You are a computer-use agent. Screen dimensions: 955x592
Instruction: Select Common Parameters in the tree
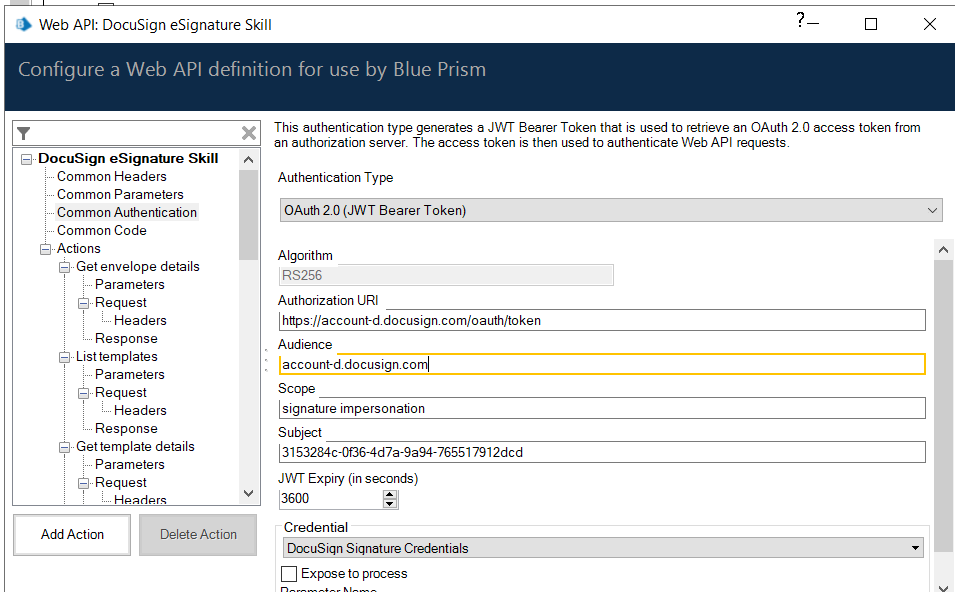click(120, 195)
